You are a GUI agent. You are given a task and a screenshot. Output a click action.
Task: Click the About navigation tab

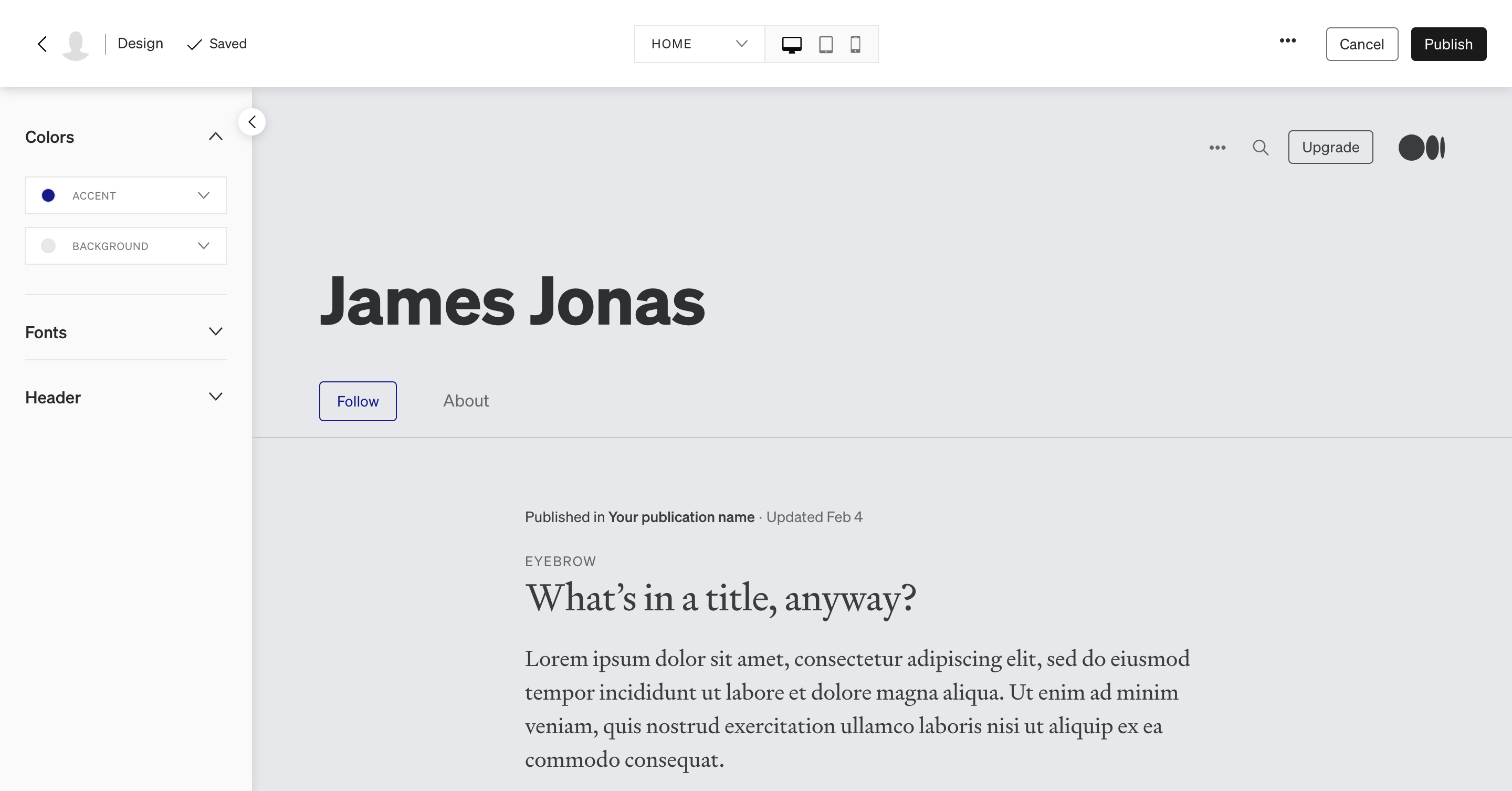click(x=466, y=401)
